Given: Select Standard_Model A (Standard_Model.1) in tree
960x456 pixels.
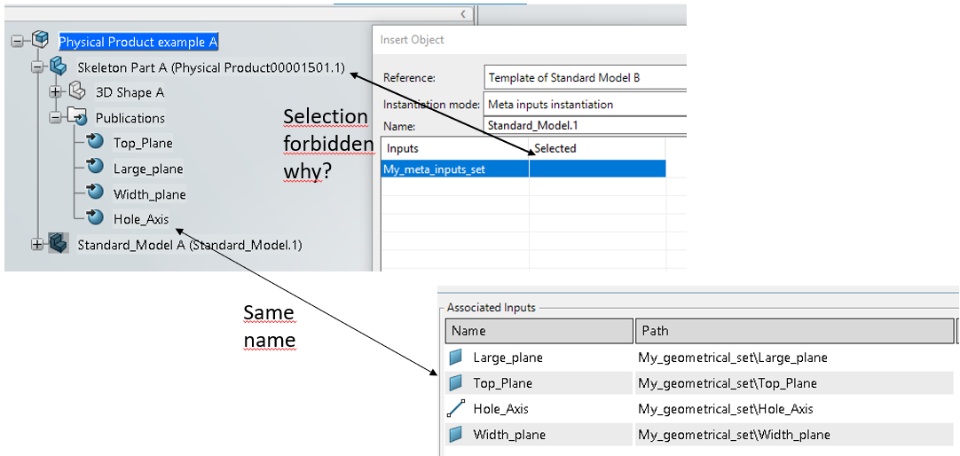Looking at the screenshot, I should [x=190, y=245].
